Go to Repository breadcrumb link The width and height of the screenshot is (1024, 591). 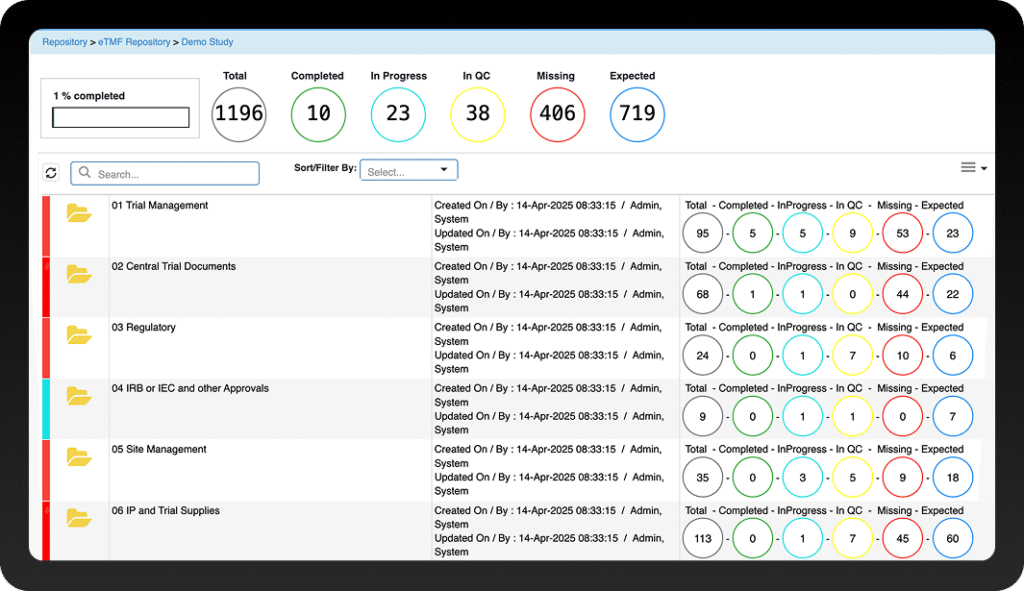pos(64,42)
